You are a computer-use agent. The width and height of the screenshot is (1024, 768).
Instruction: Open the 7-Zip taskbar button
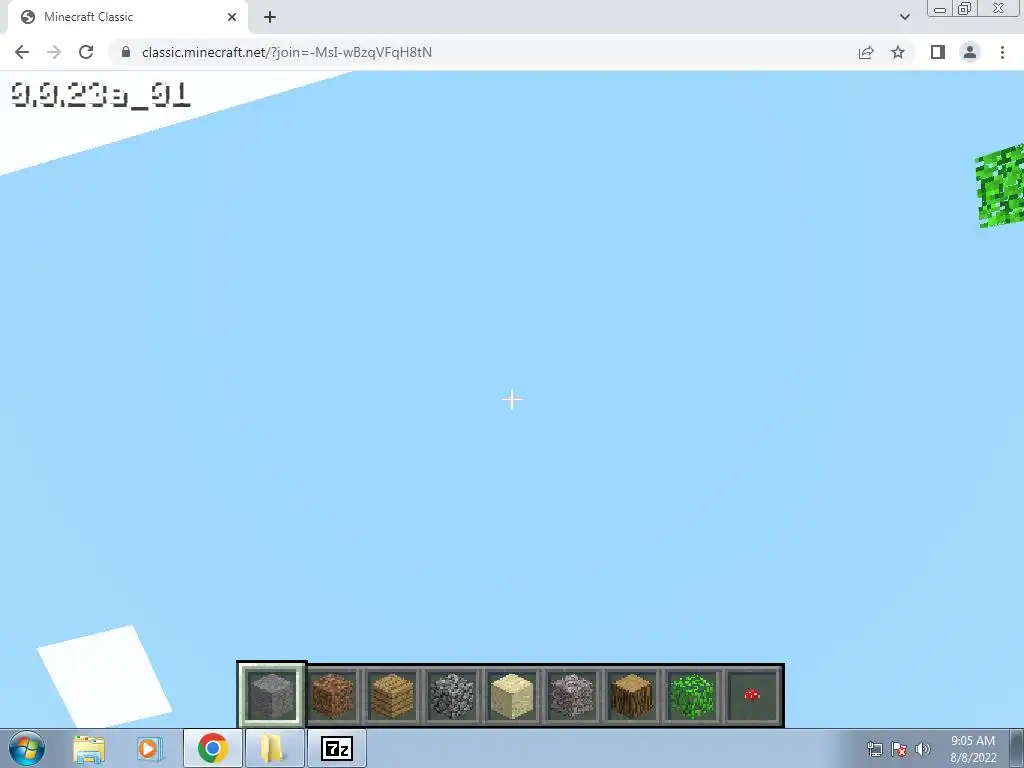337,748
